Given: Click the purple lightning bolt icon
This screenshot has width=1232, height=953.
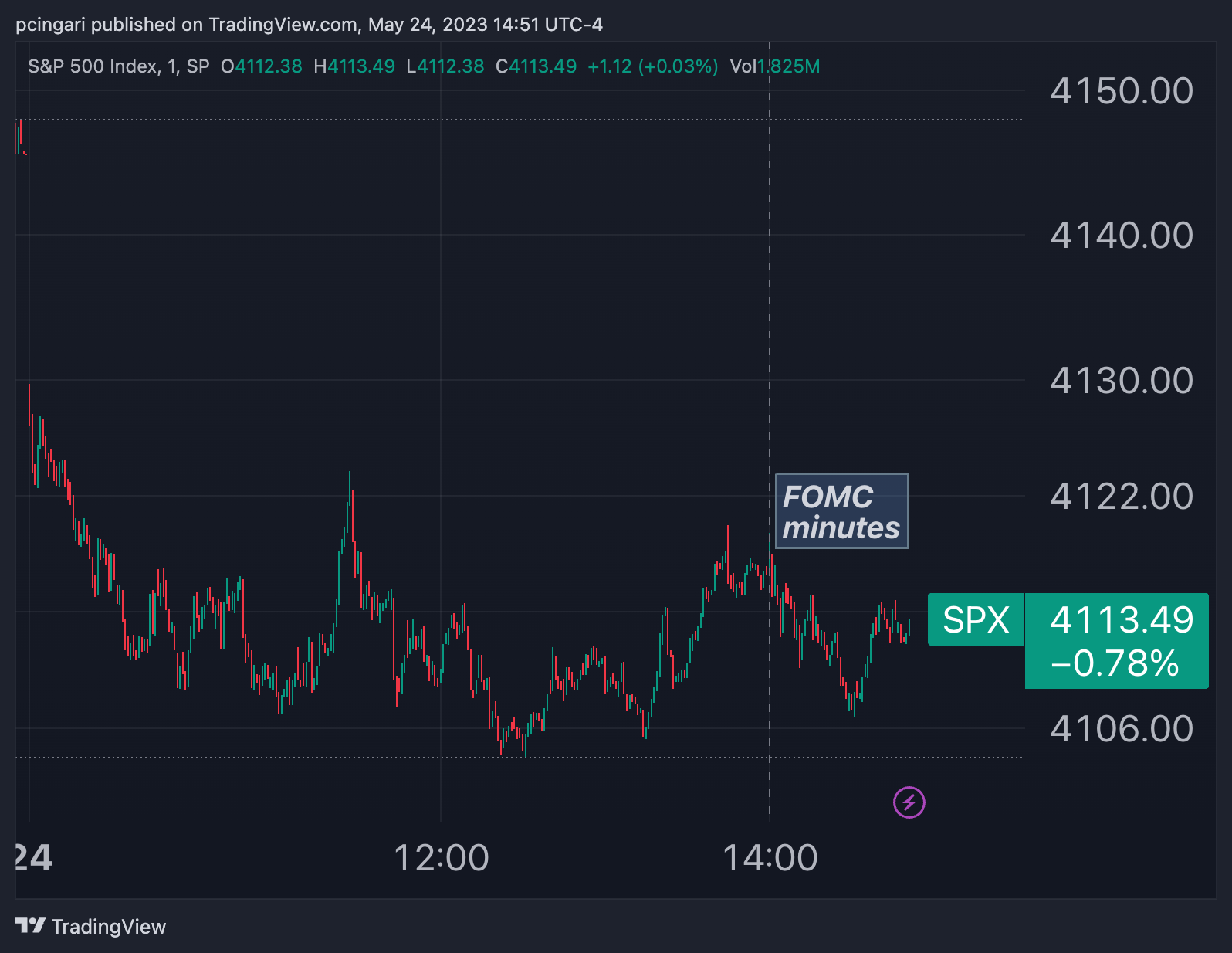Looking at the screenshot, I should [x=909, y=802].
